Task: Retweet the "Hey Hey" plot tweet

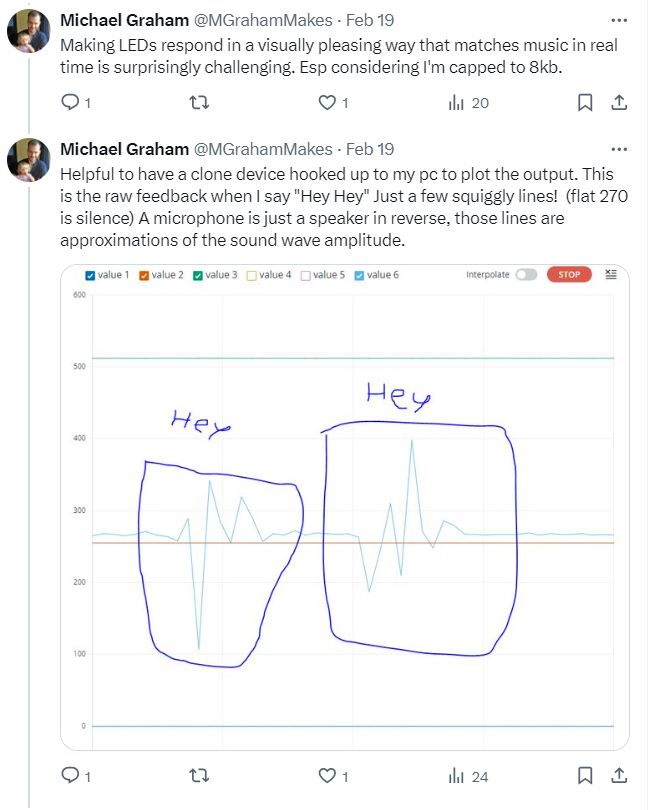Action: click(199, 775)
